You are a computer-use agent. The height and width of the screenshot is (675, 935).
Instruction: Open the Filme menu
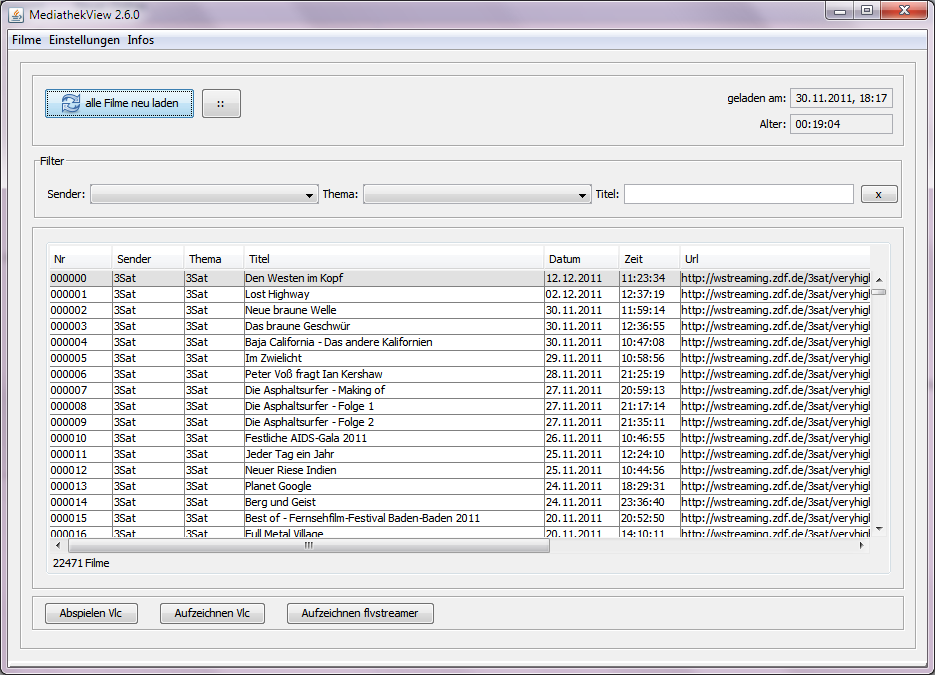pyautogui.click(x=26, y=40)
